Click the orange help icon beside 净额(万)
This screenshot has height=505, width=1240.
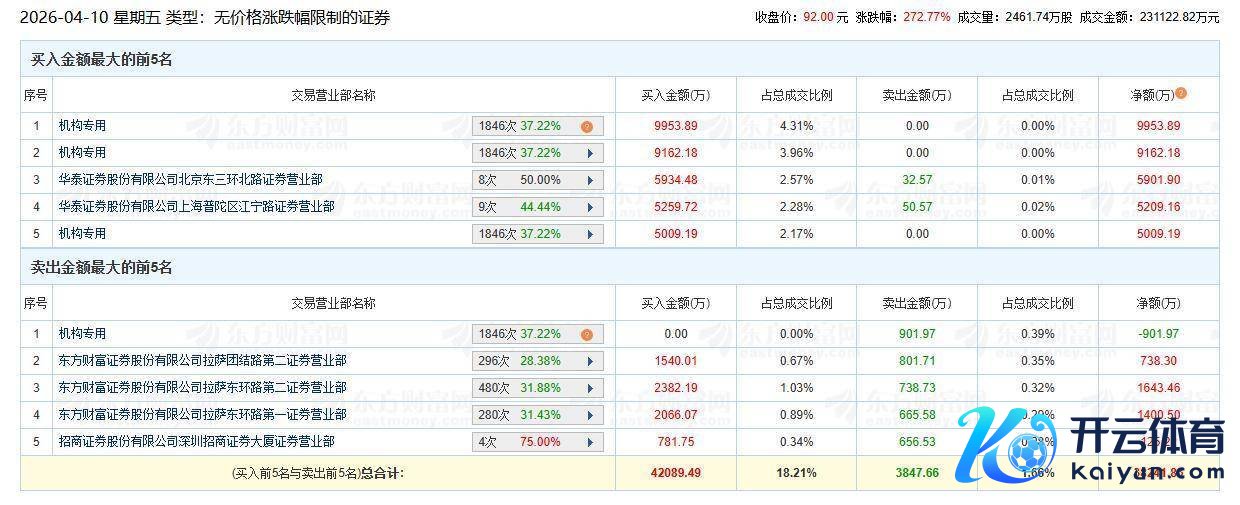[1181, 94]
